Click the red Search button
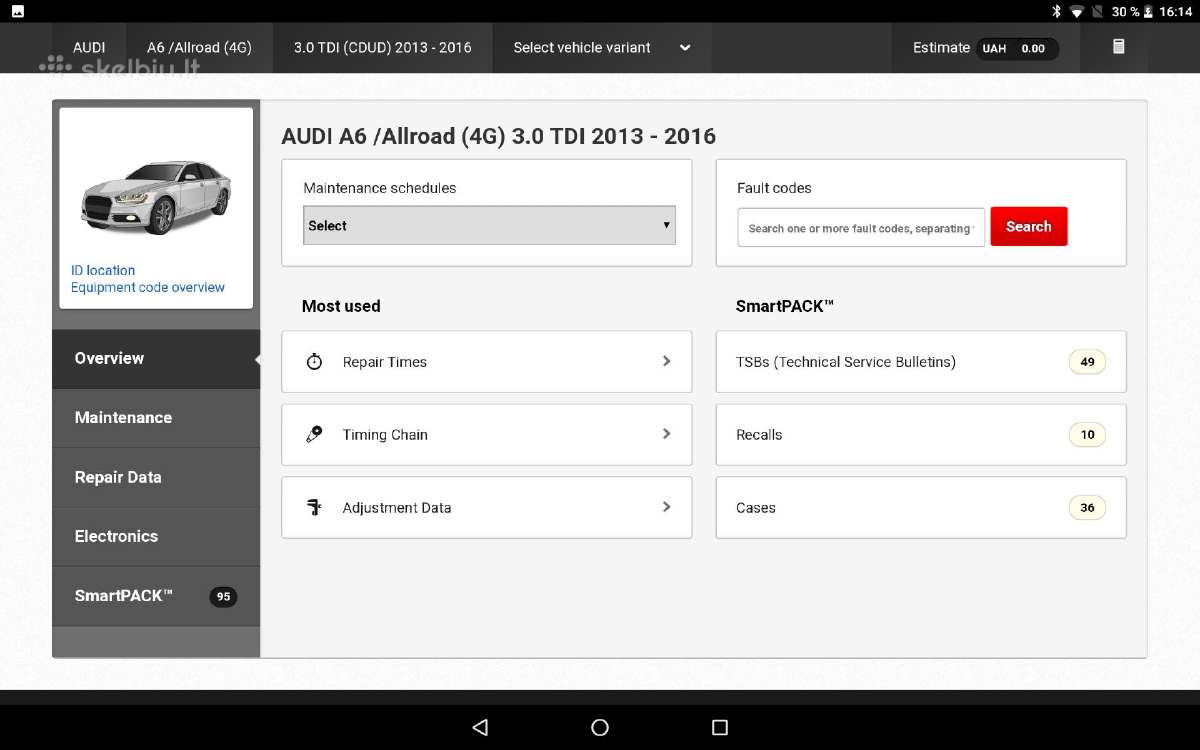1200x750 pixels. (x=1029, y=226)
